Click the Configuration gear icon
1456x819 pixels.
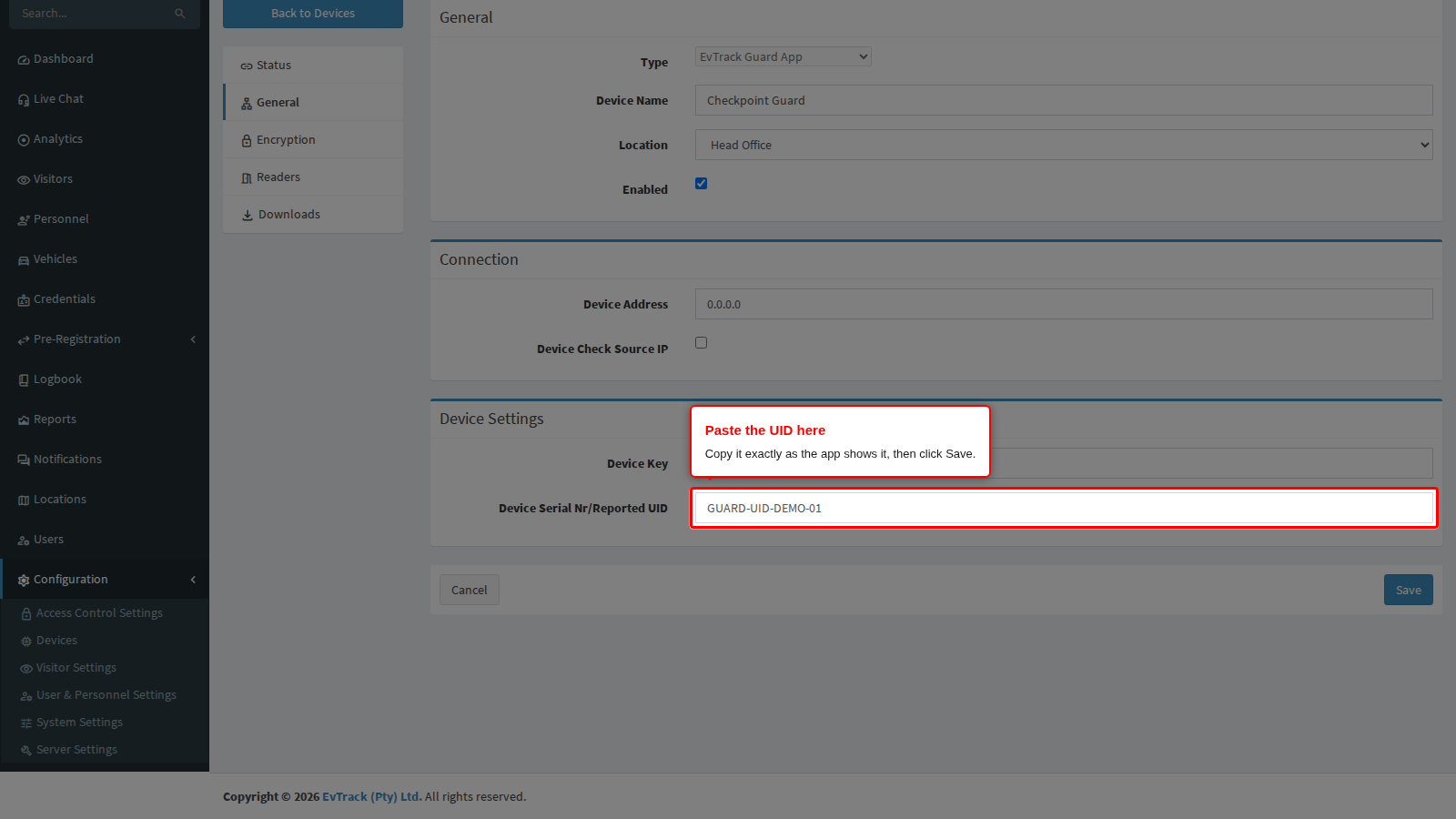point(24,581)
